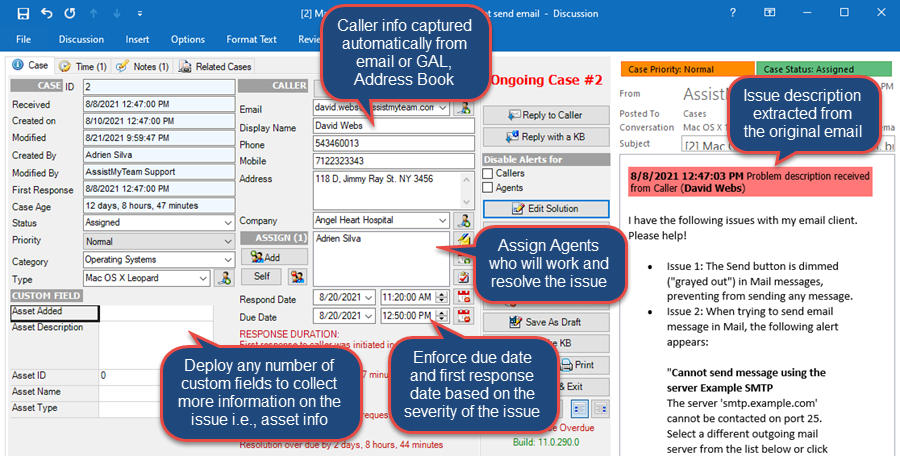Open the Related Cases tab
This screenshot has height=456, width=900.
click(x=216, y=66)
